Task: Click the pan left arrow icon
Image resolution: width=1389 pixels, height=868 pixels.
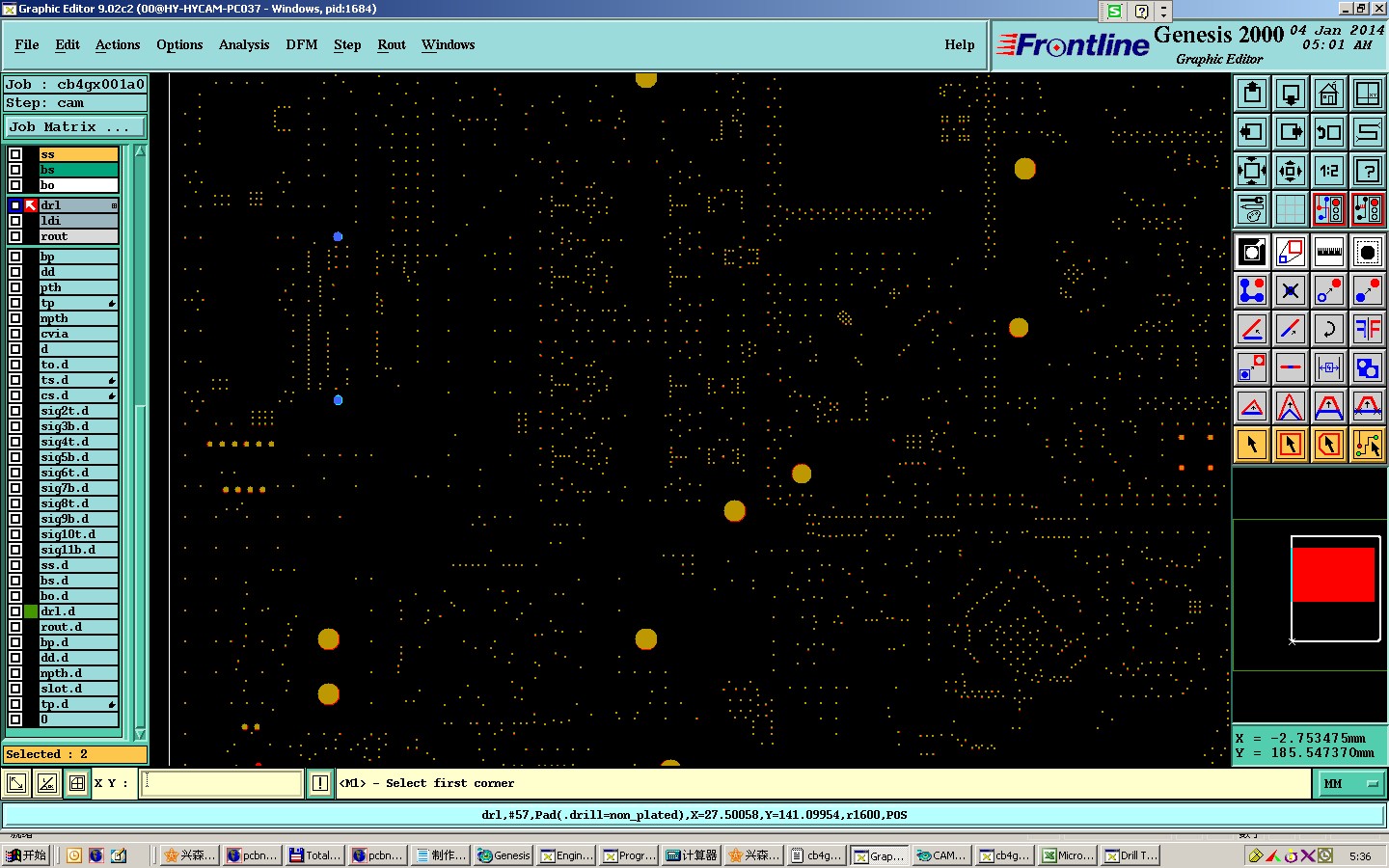Action: pos(1252,132)
